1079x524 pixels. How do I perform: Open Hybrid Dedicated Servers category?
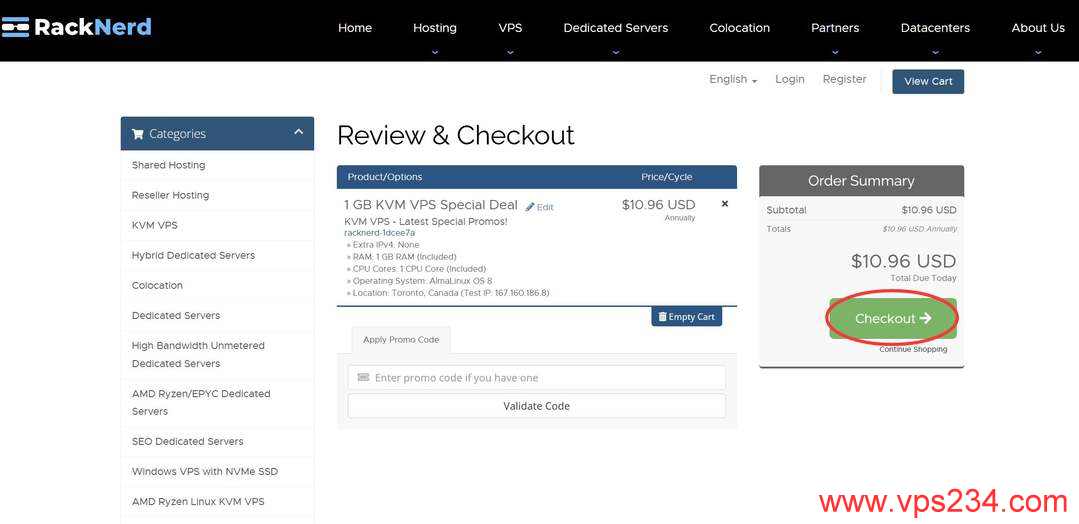pos(217,255)
